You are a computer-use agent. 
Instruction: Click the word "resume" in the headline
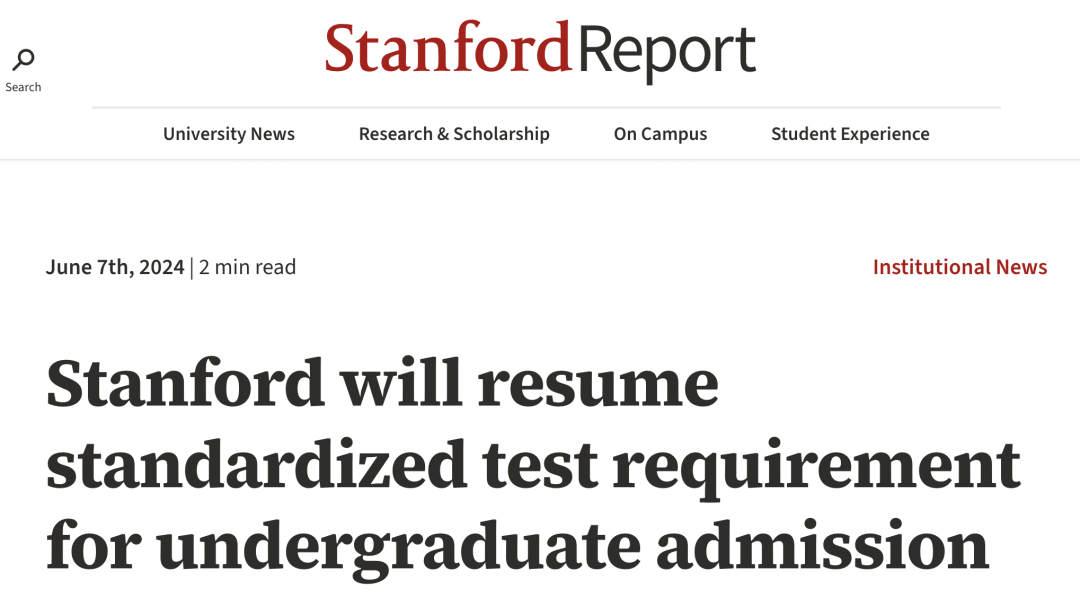point(598,383)
